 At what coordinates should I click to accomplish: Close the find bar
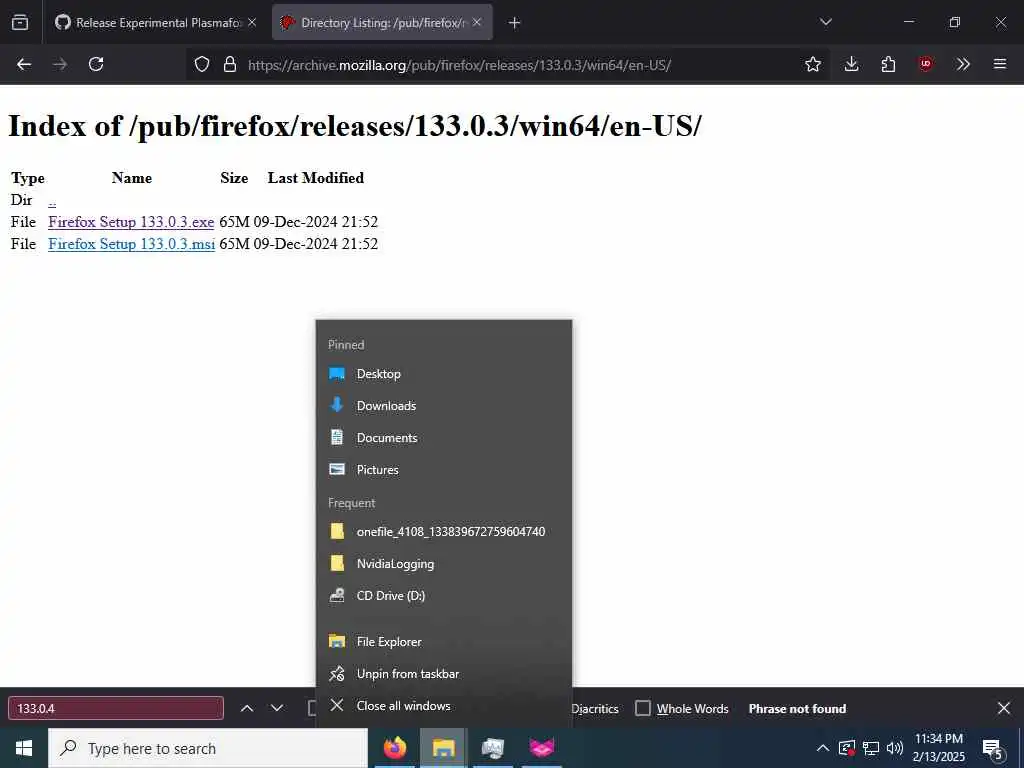tap(1004, 709)
